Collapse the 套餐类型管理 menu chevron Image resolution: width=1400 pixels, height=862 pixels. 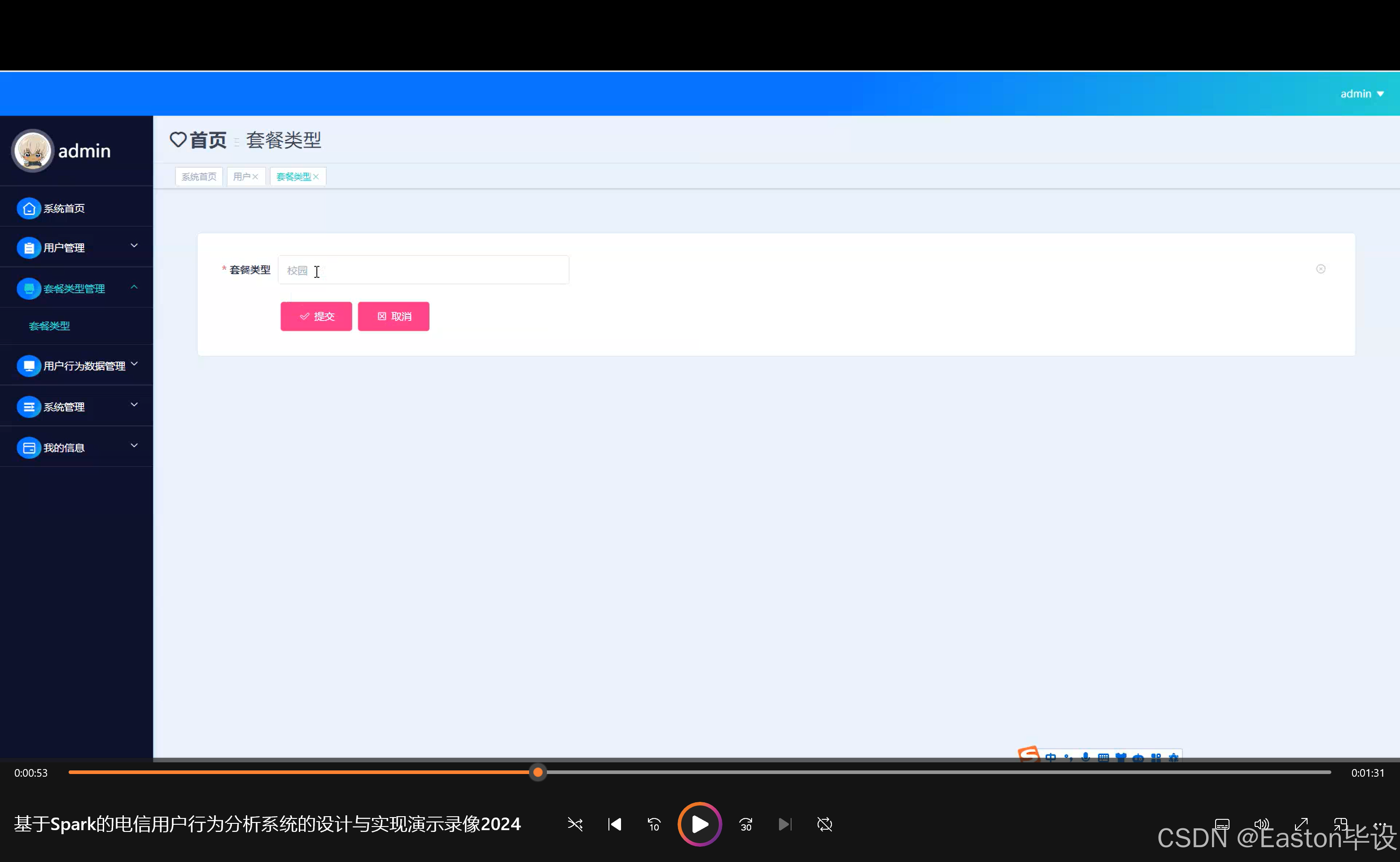[135, 287]
